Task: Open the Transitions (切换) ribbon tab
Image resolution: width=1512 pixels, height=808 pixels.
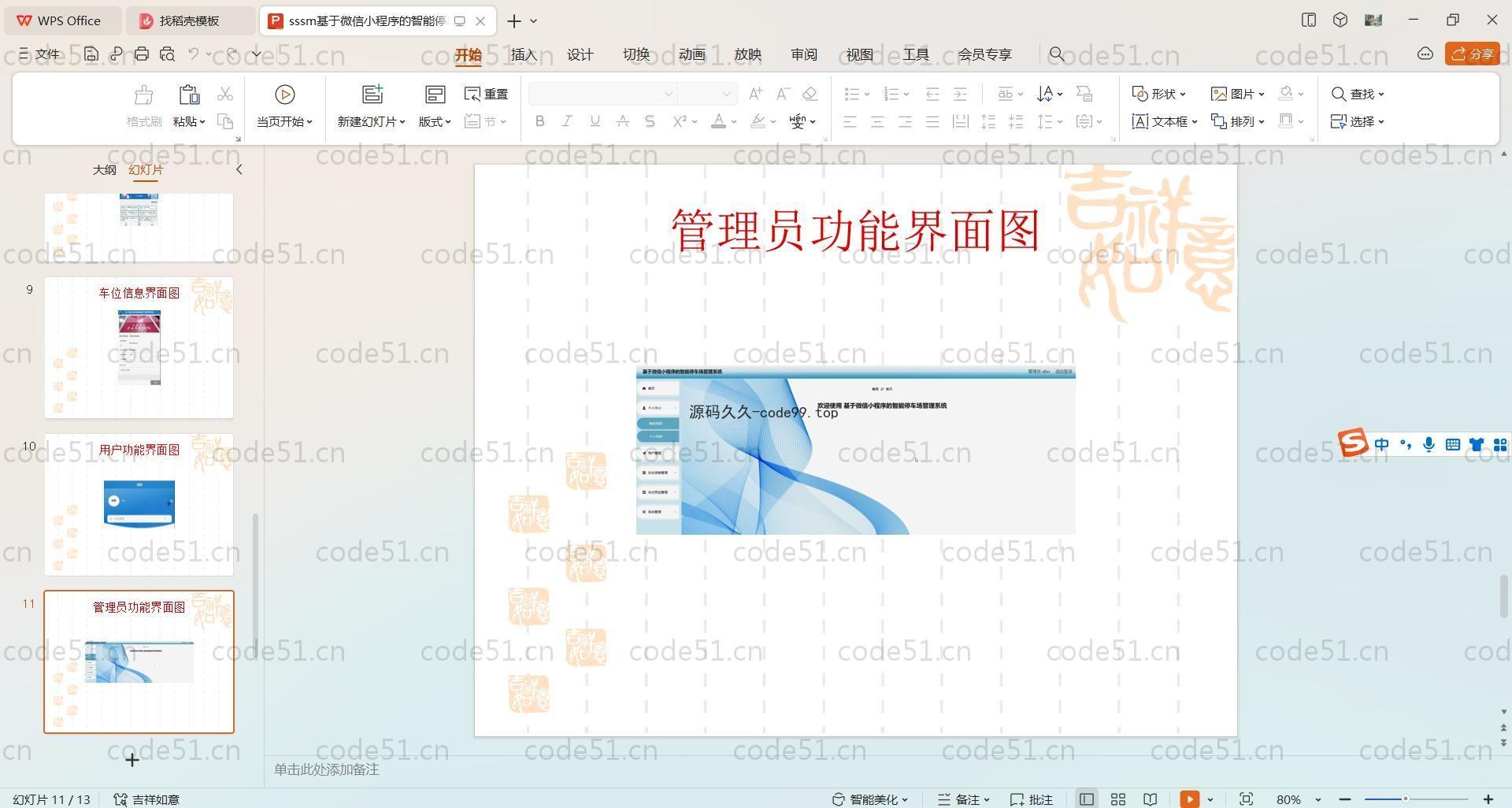Action: tap(636, 54)
